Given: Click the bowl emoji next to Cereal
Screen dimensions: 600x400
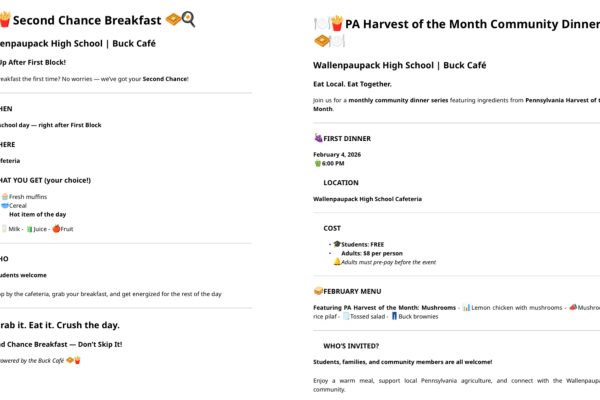Looking at the screenshot, I should click(x=5, y=205).
